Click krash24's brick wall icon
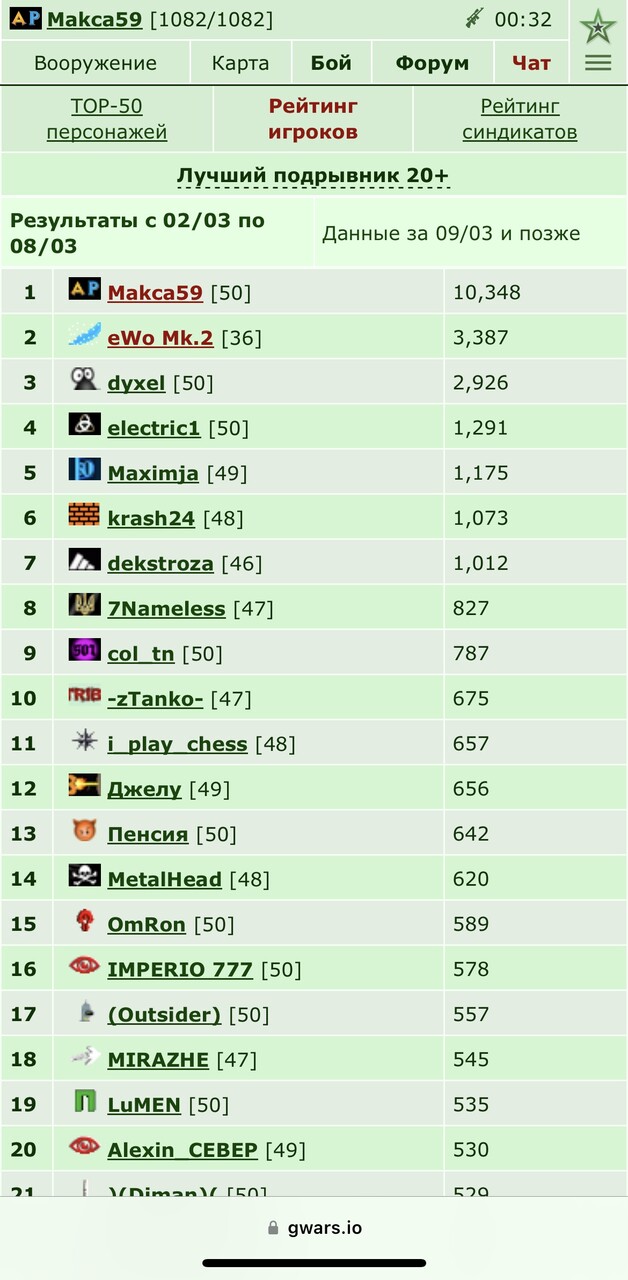 tap(84, 515)
